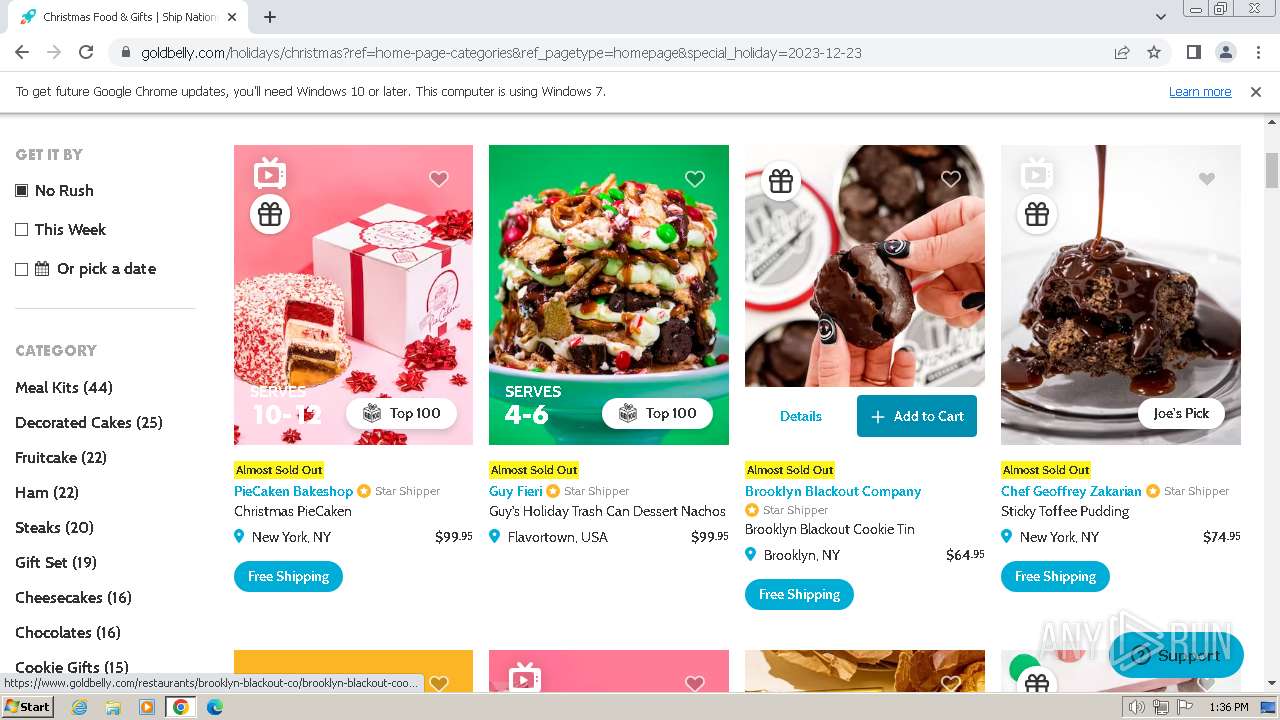Image resolution: width=1280 pixels, height=720 pixels.
Task: Click the share page icon in address bar
Action: pyautogui.click(x=1122, y=52)
